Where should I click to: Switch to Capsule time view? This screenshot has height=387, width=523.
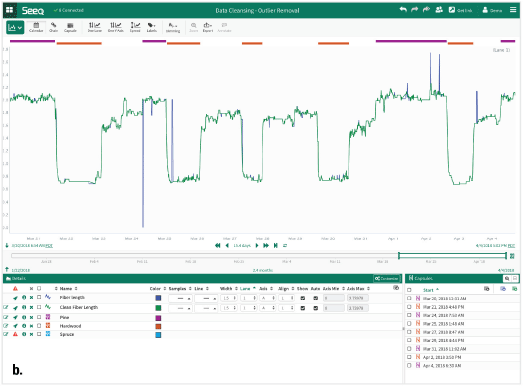(70, 27)
